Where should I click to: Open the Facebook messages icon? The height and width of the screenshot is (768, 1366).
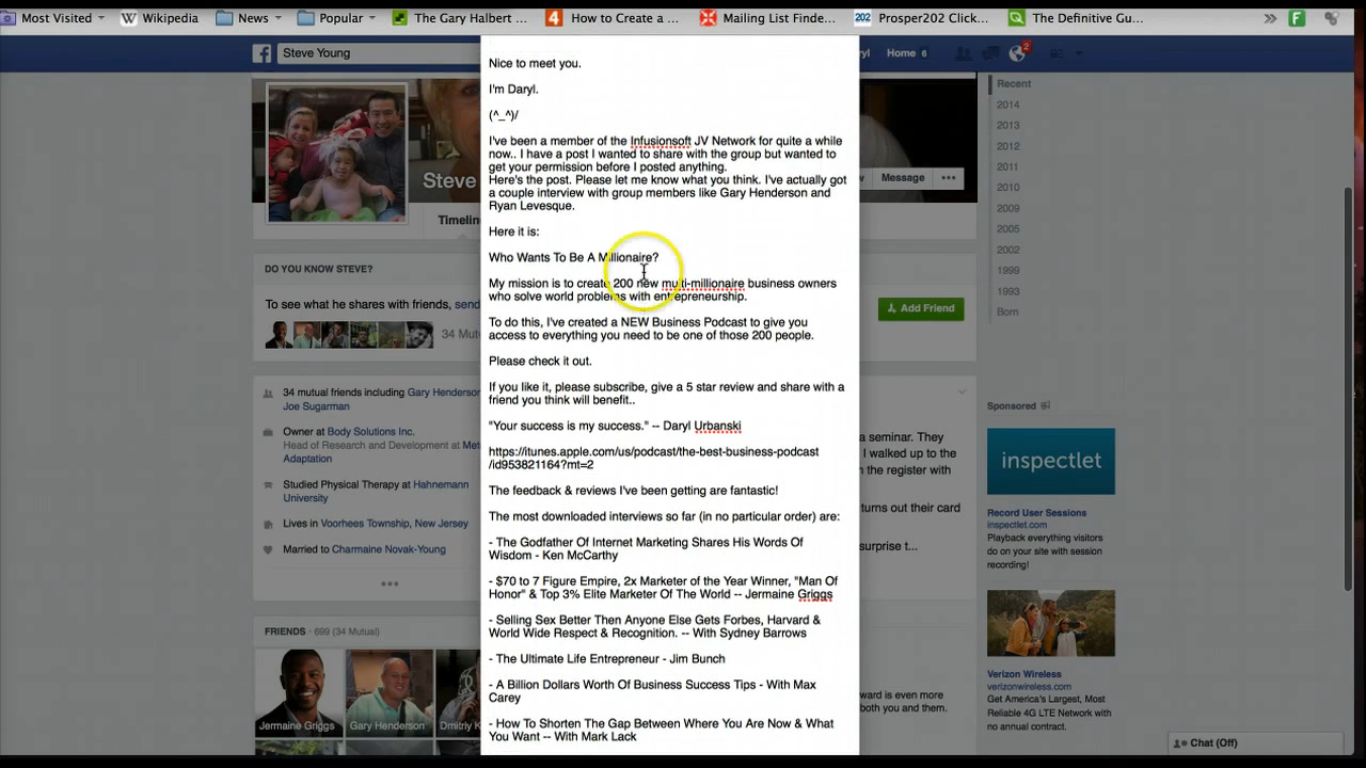coord(991,53)
